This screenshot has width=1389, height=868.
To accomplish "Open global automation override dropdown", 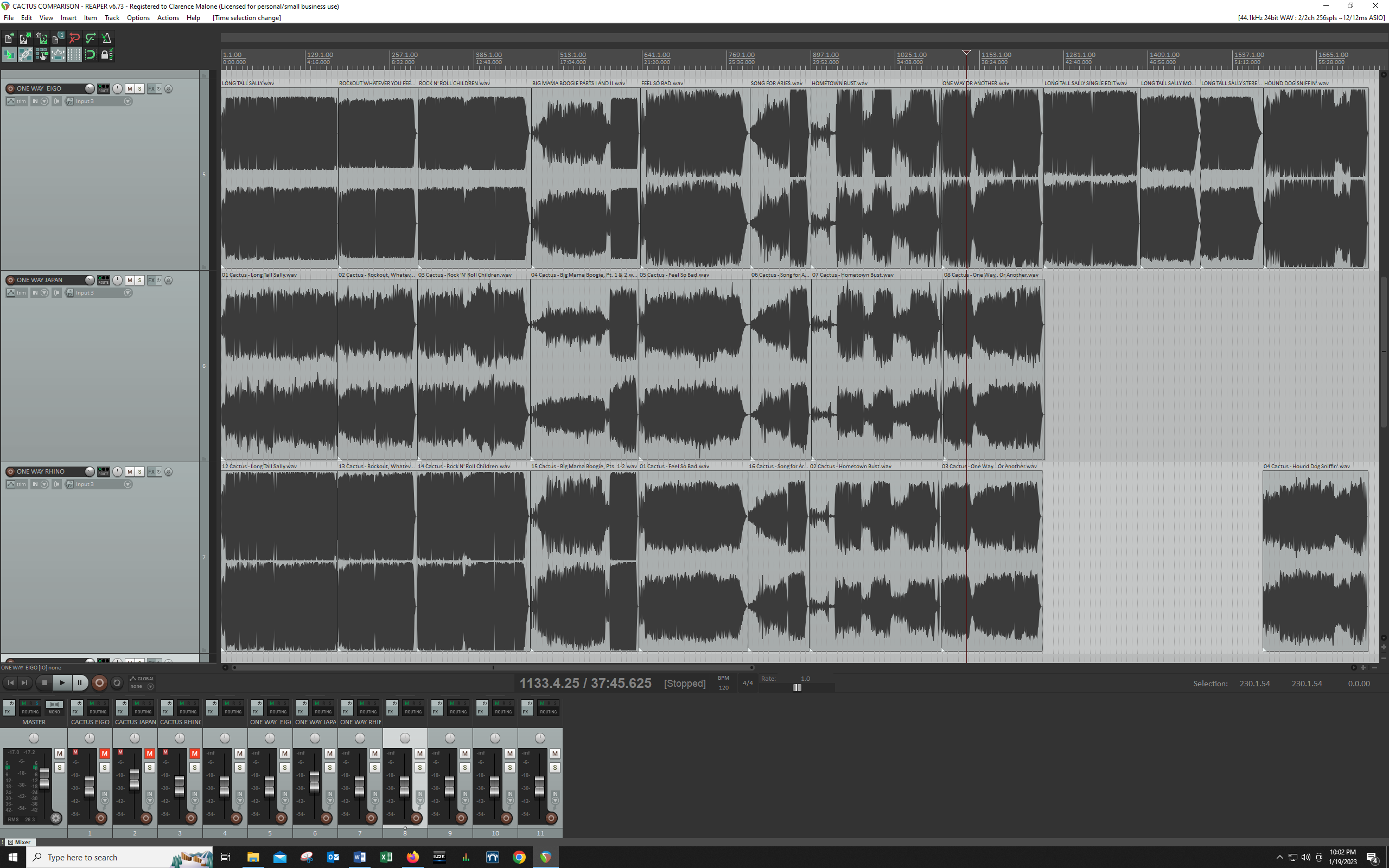I will pyautogui.click(x=150, y=686).
